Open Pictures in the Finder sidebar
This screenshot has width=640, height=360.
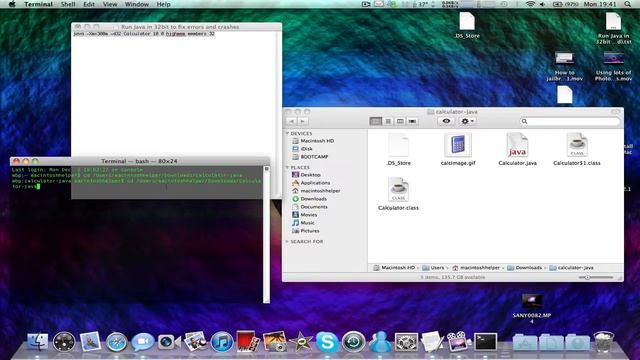pyautogui.click(x=306, y=231)
